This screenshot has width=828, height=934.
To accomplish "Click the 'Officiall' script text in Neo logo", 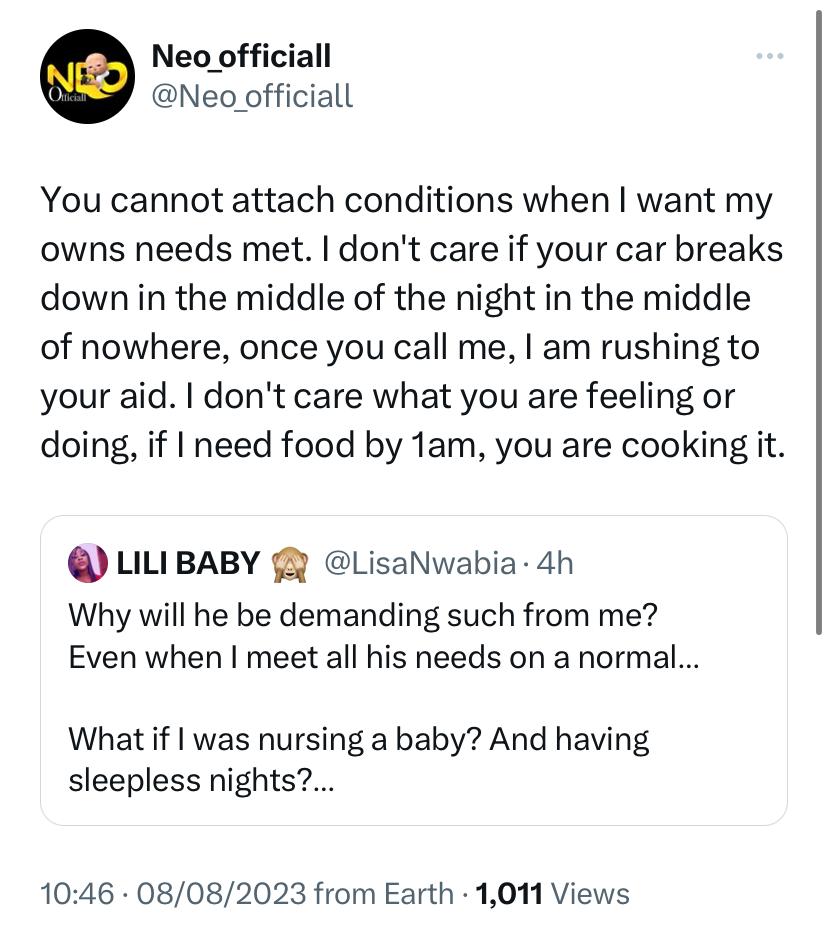I will [x=67, y=96].
